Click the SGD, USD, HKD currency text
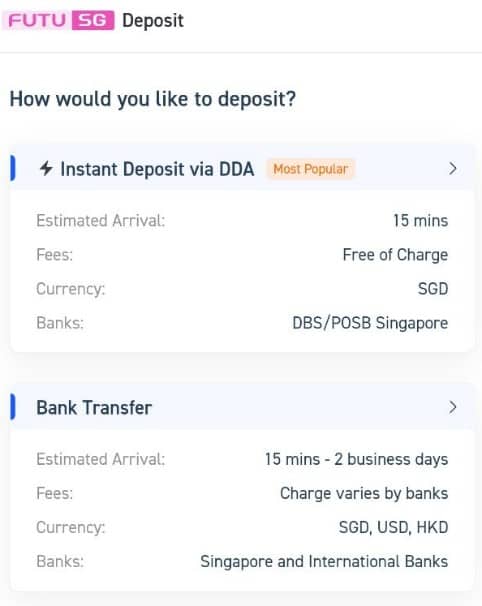The height and width of the screenshot is (606, 482). coord(393,528)
